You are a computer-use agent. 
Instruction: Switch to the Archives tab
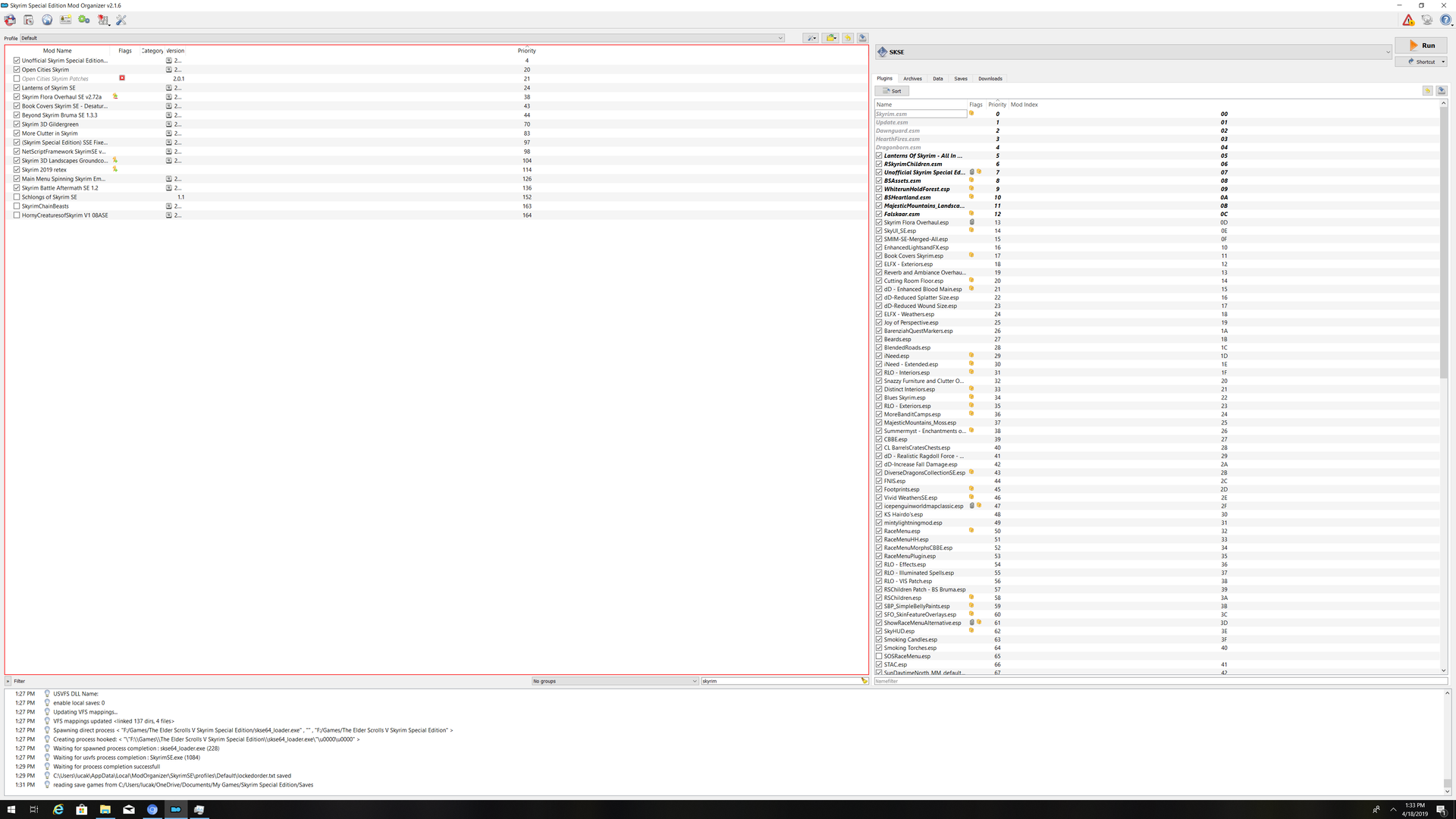(x=912, y=78)
